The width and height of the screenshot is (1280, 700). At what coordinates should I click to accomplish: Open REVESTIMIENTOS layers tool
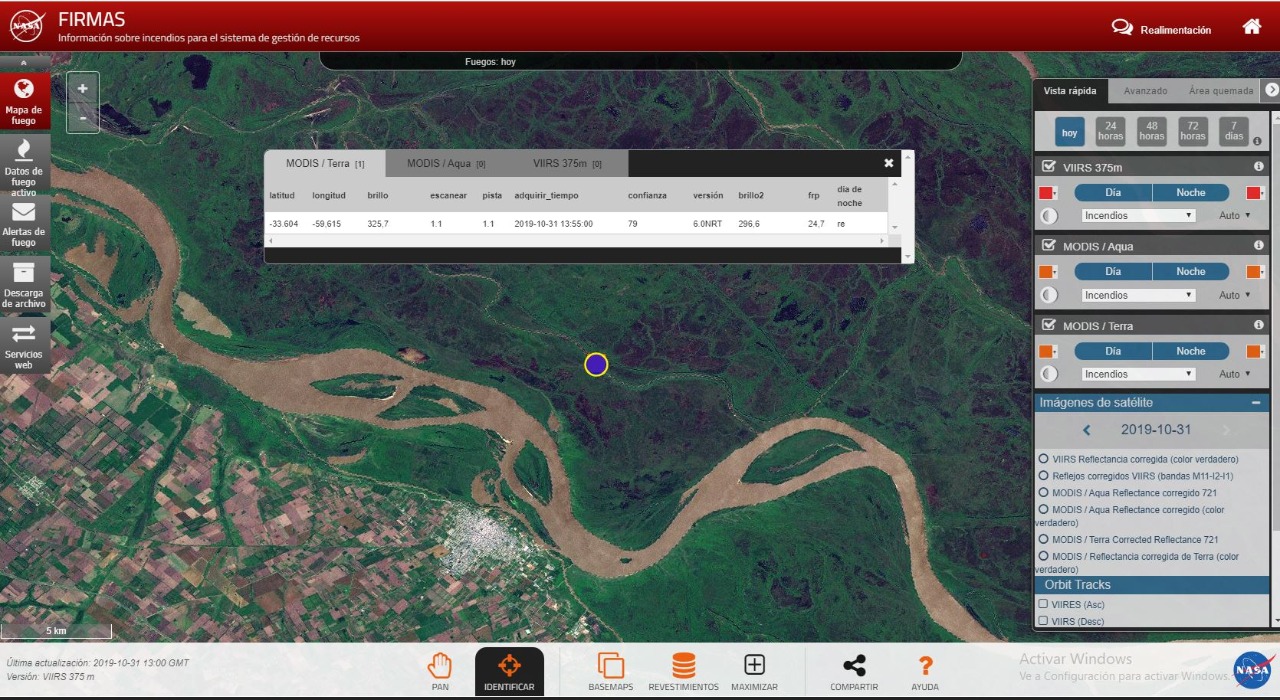click(683, 672)
